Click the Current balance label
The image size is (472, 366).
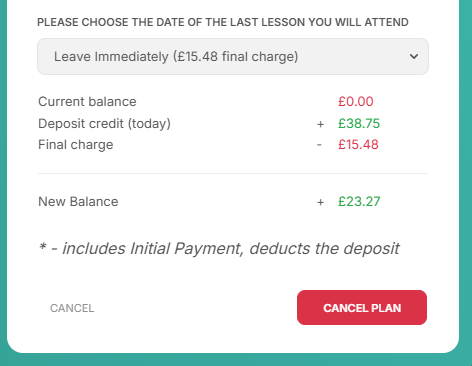(x=87, y=101)
